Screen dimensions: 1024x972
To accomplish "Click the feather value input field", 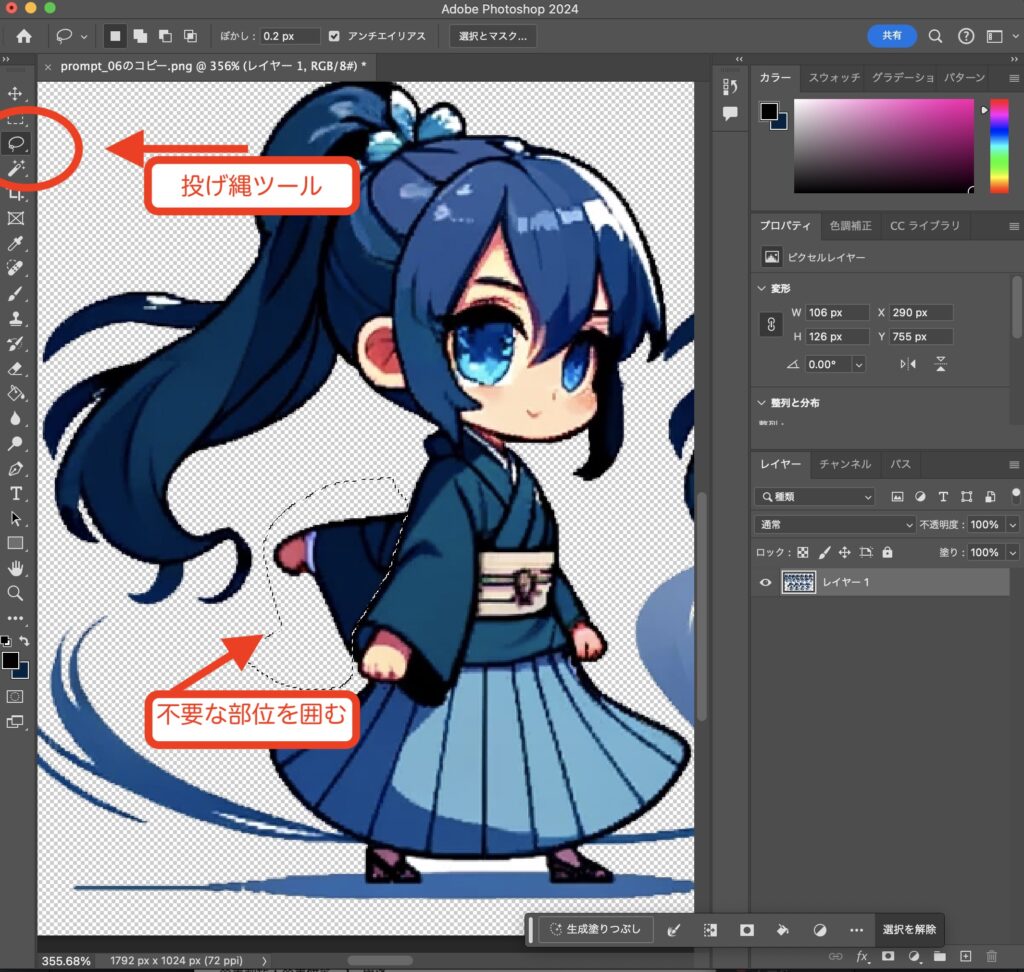I will pyautogui.click(x=290, y=36).
